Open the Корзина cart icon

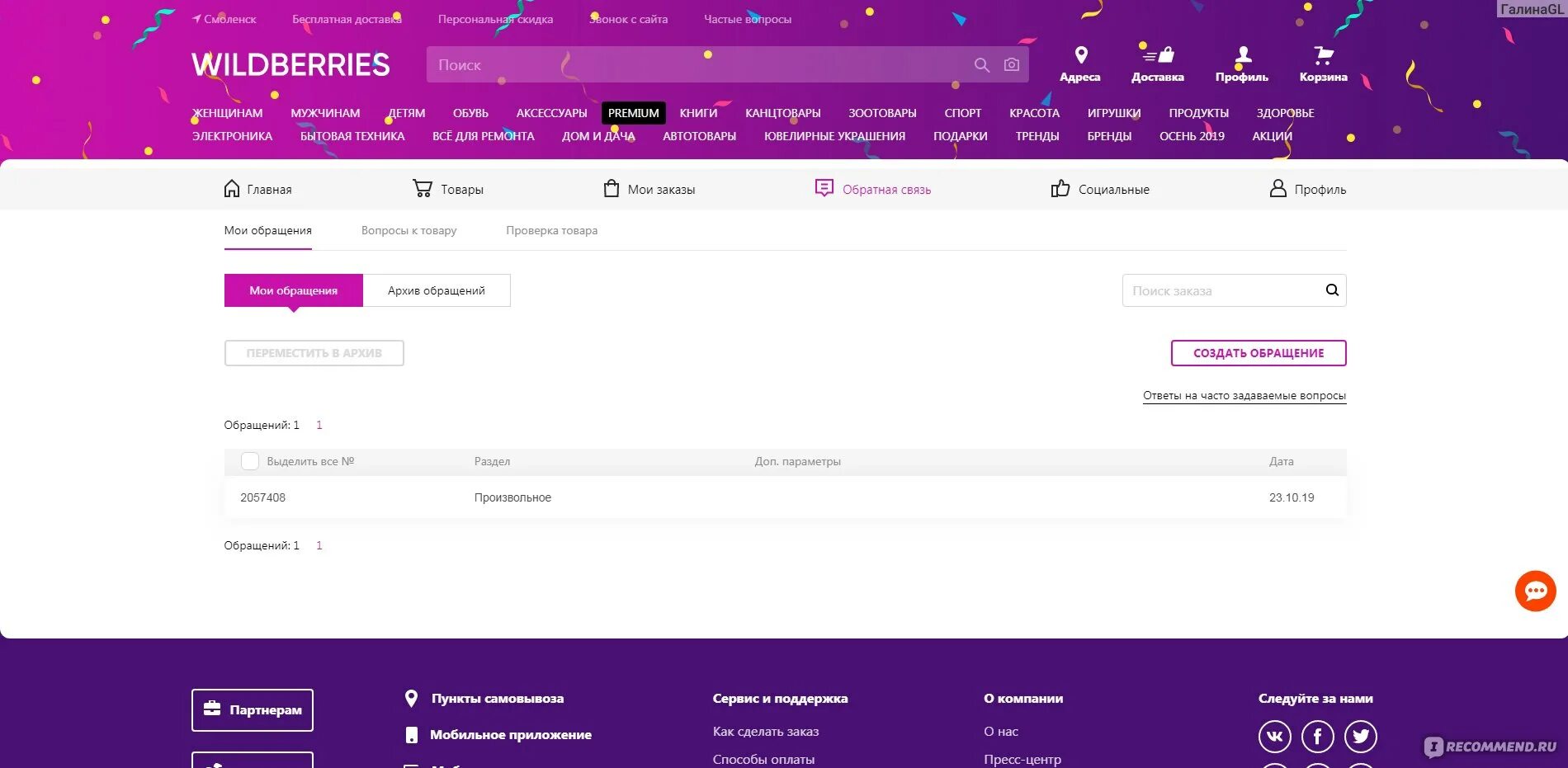(1323, 55)
